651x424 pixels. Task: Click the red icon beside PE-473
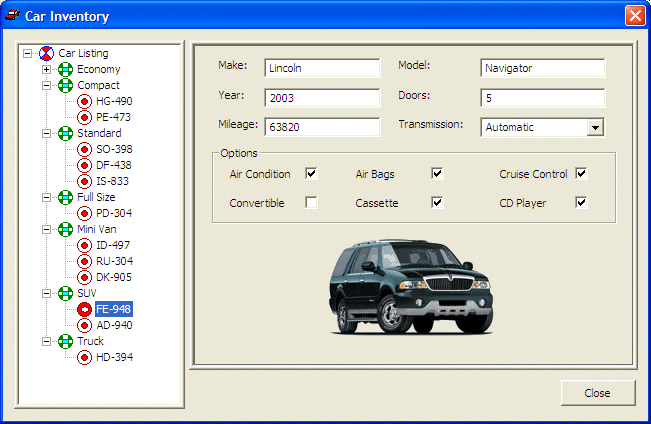[84, 118]
